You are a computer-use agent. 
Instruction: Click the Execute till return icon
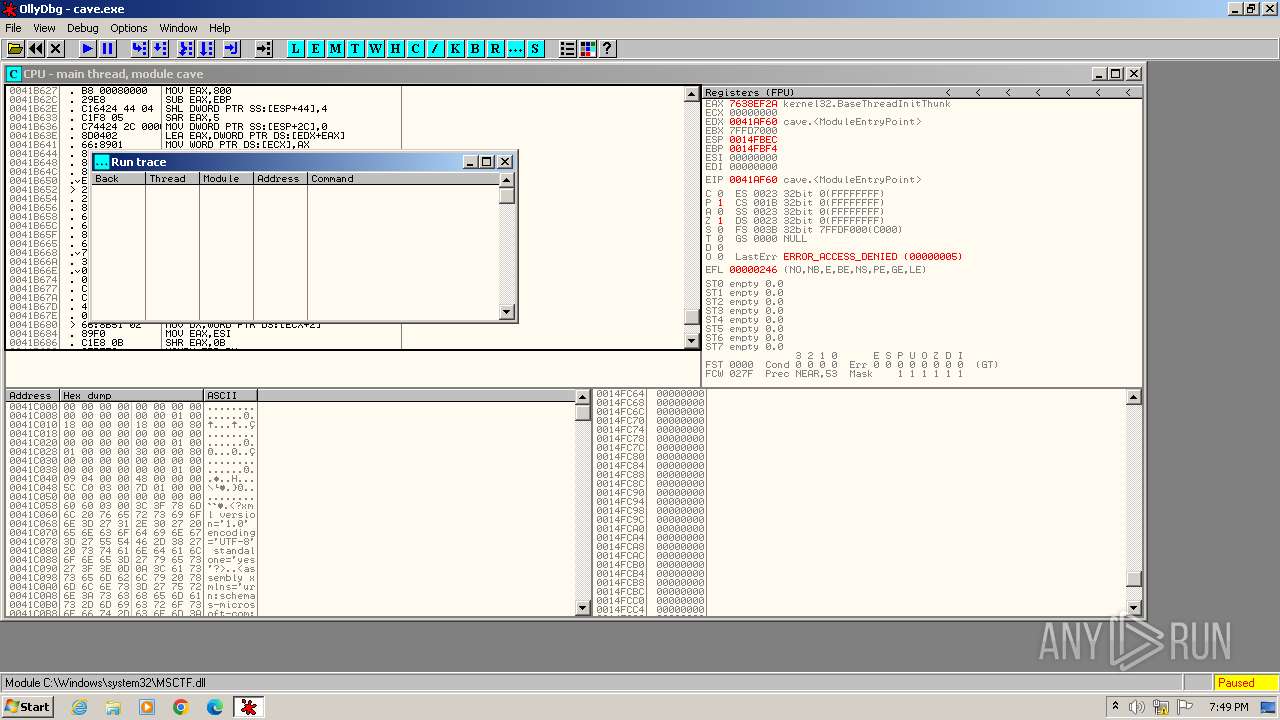(x=231, y=48)
